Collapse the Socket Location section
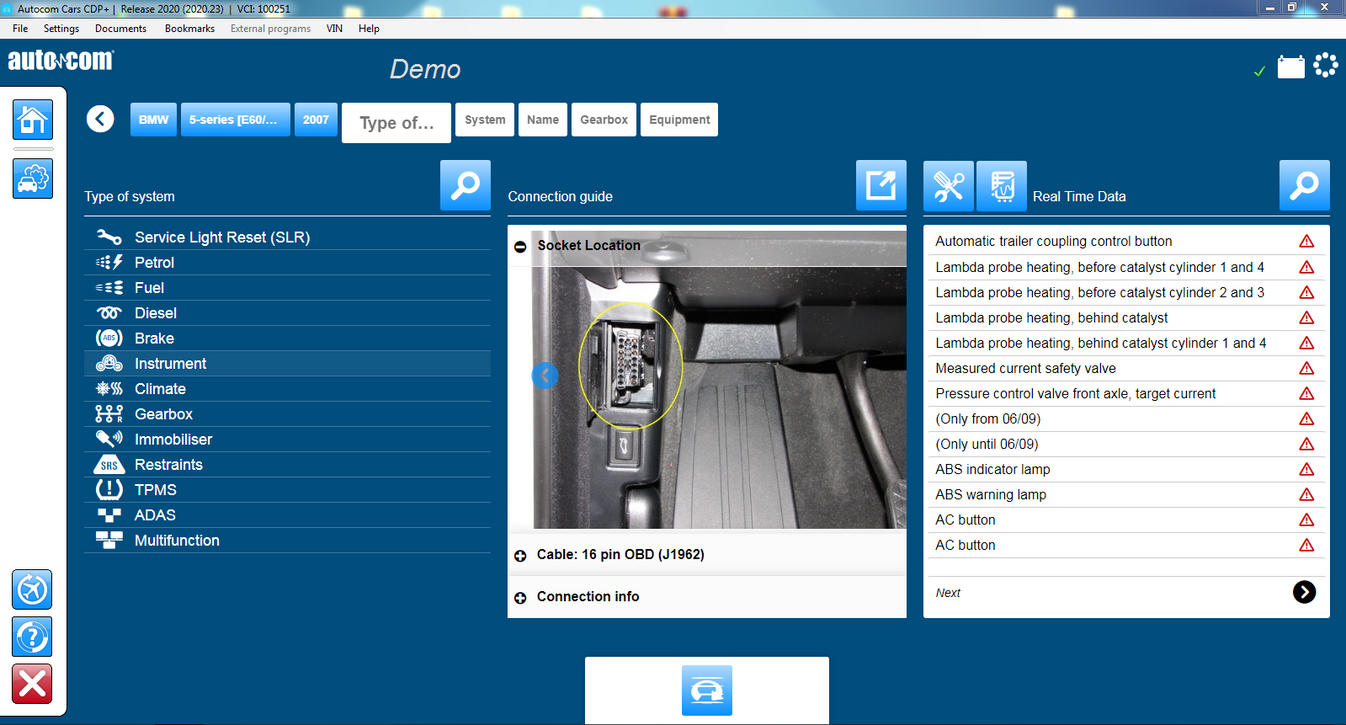This screenshot has width=1346, height=725. pos(520,246)
